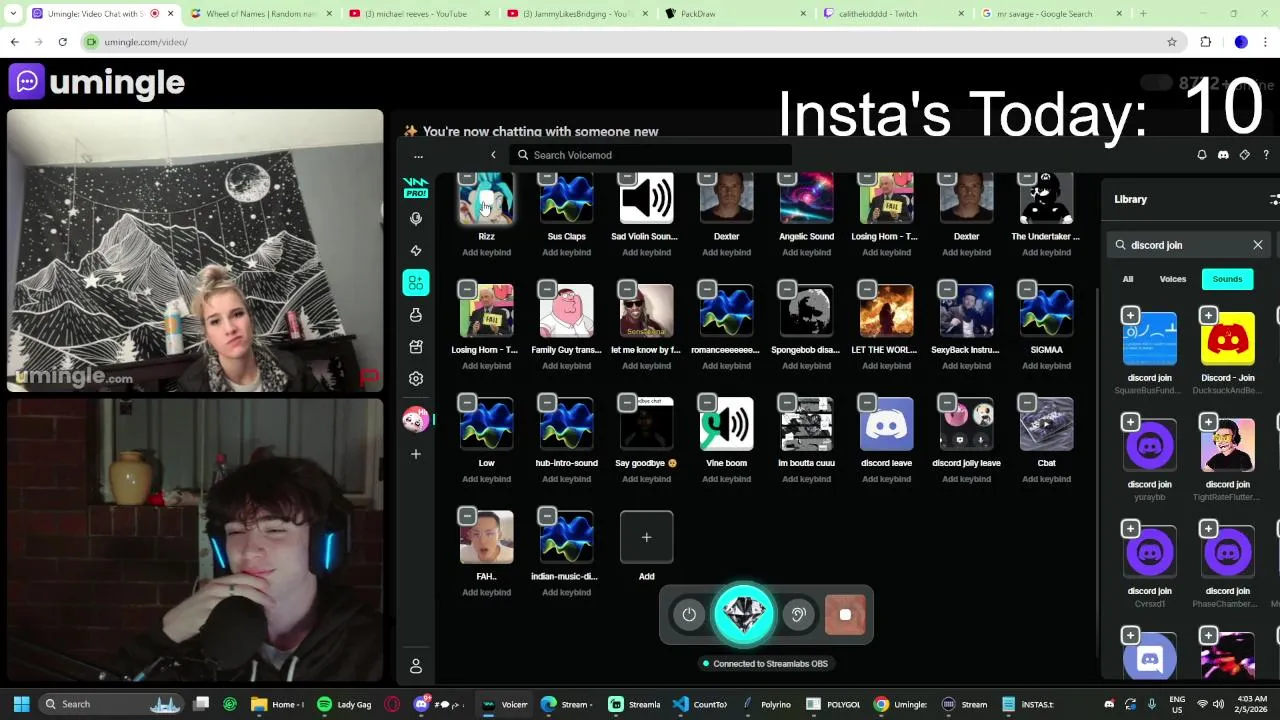Open the Discord icon in Voicemod header
The height and width of the screenshot is (720, 1280).
pyautogui.click(x=1223, y=155)
